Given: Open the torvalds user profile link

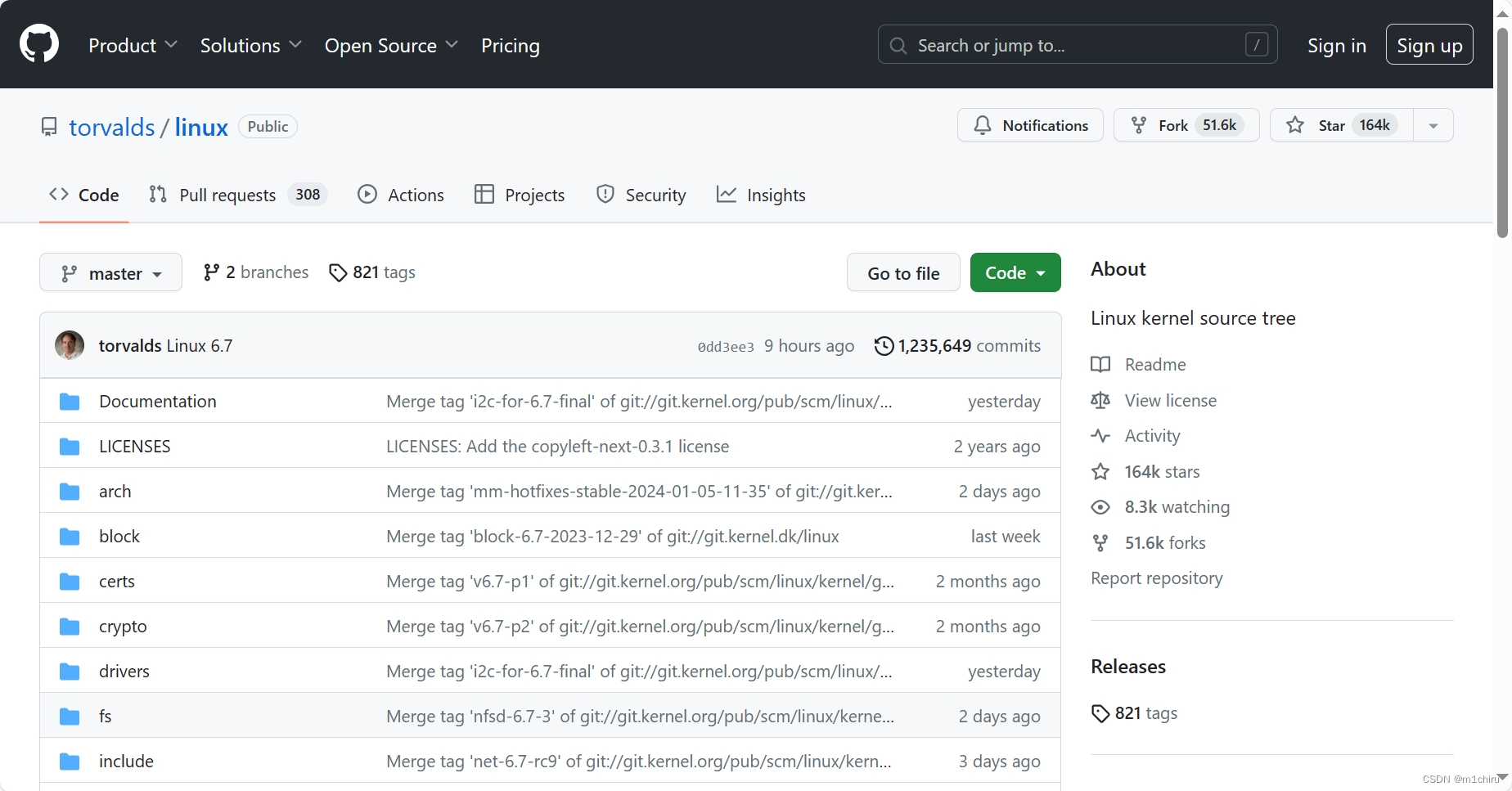Looking at the screenshot, I should click(112, 127).
